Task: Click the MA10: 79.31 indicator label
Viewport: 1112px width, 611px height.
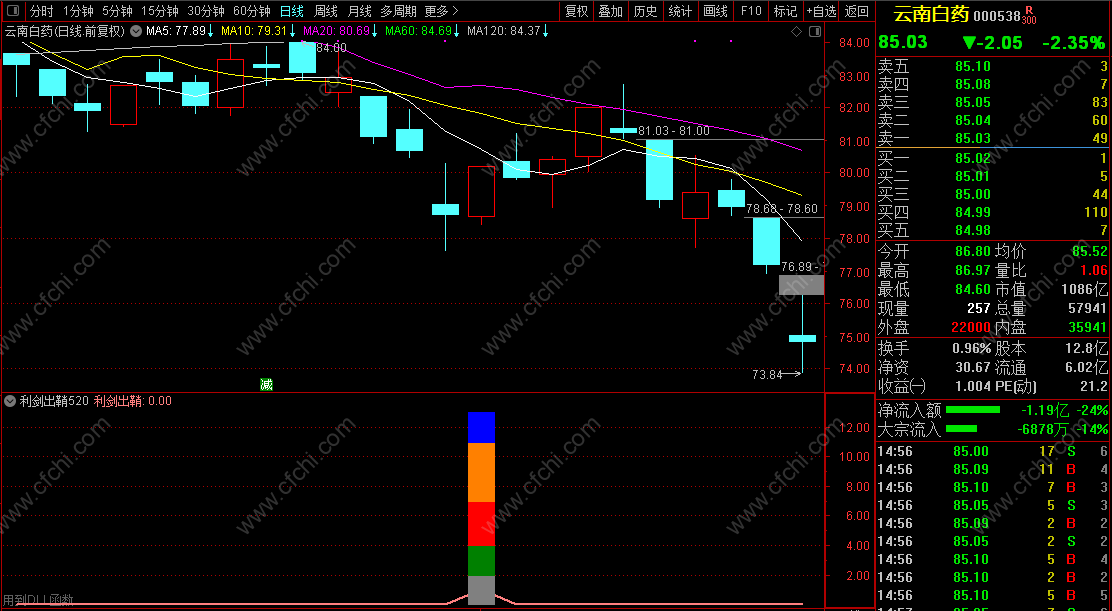Action: pyautogui.click(x=254, y=31)
